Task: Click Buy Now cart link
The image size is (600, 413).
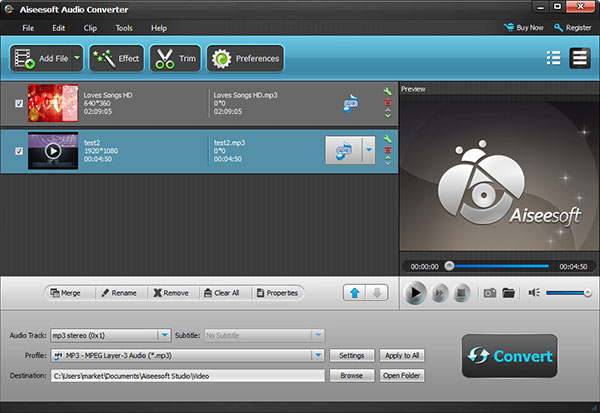Action: pyautogui.click(x=523, y=28)
